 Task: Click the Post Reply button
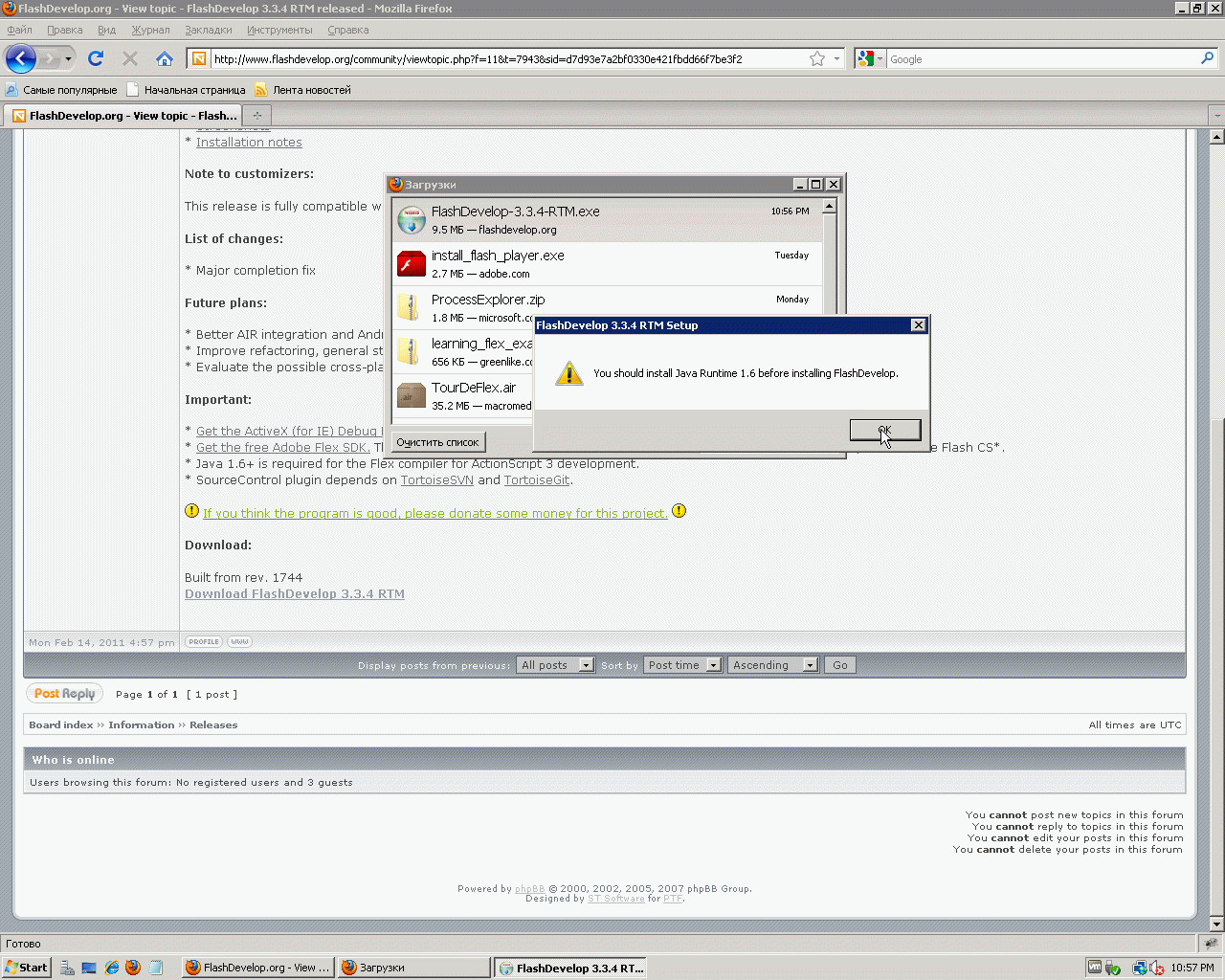65,694
